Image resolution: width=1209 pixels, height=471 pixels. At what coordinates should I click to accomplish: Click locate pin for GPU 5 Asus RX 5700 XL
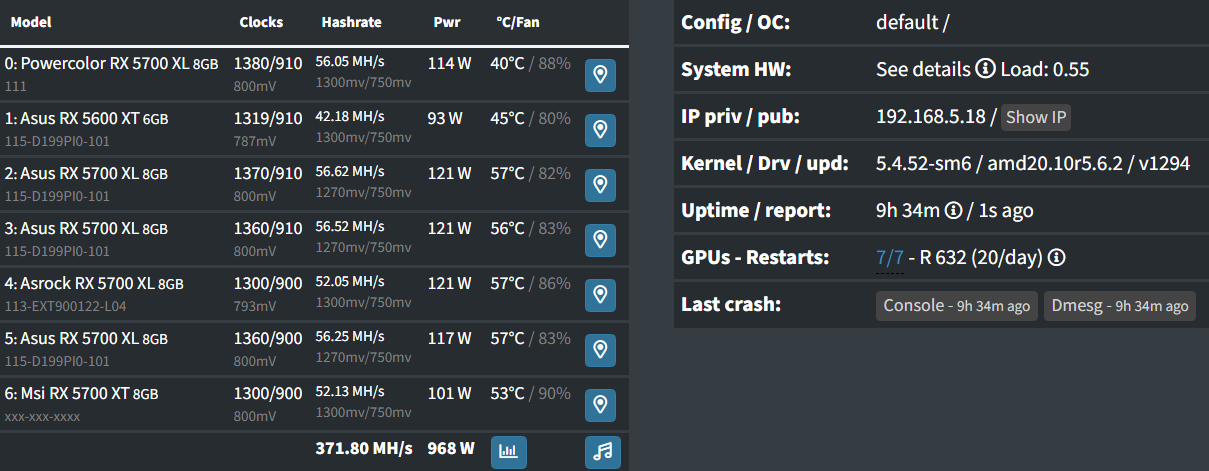tap(599, 349)
